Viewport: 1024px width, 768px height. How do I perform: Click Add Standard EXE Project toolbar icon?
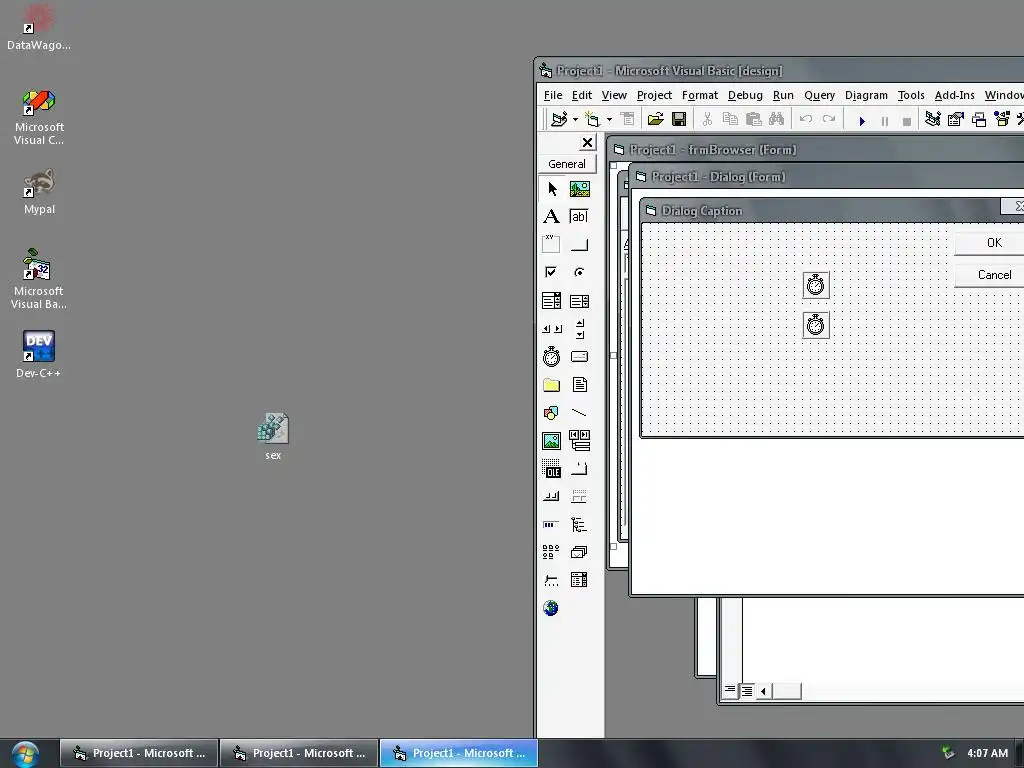[x=559, y=119]
